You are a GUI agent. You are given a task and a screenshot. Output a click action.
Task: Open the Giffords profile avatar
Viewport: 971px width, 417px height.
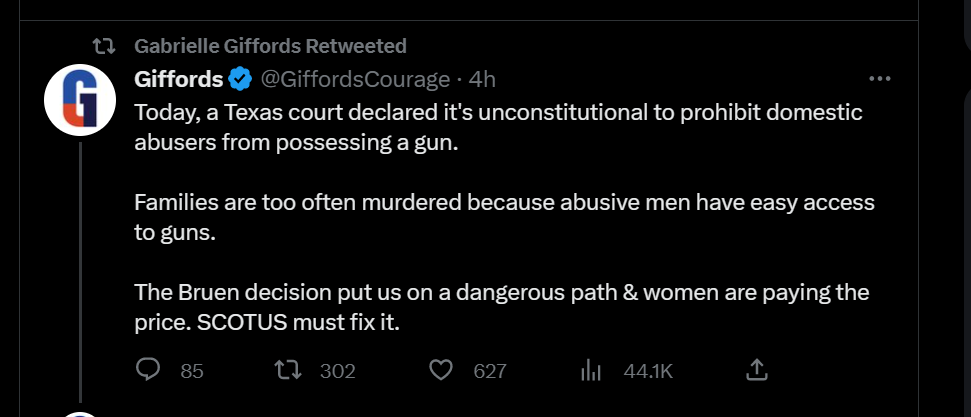click(x=82, y=100)
